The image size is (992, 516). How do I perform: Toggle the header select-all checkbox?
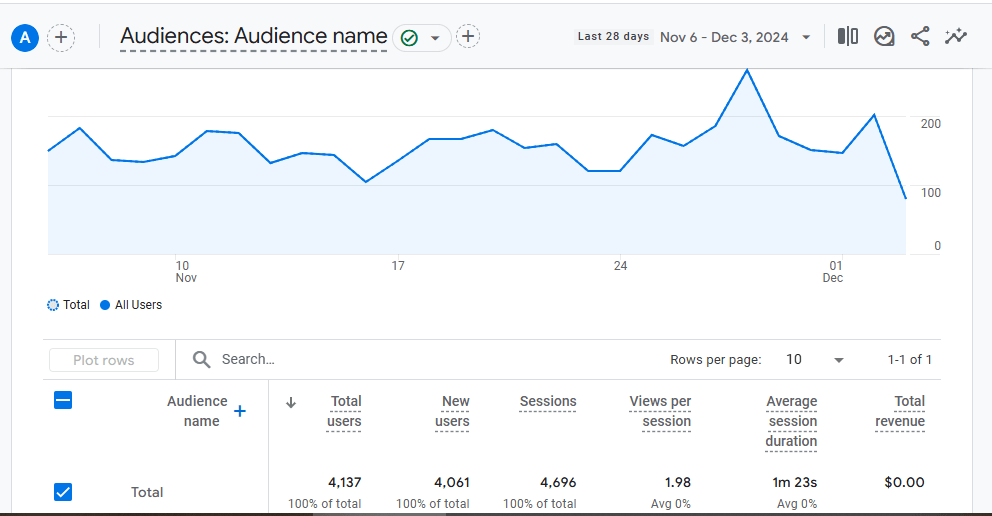[x=62, y=401]
